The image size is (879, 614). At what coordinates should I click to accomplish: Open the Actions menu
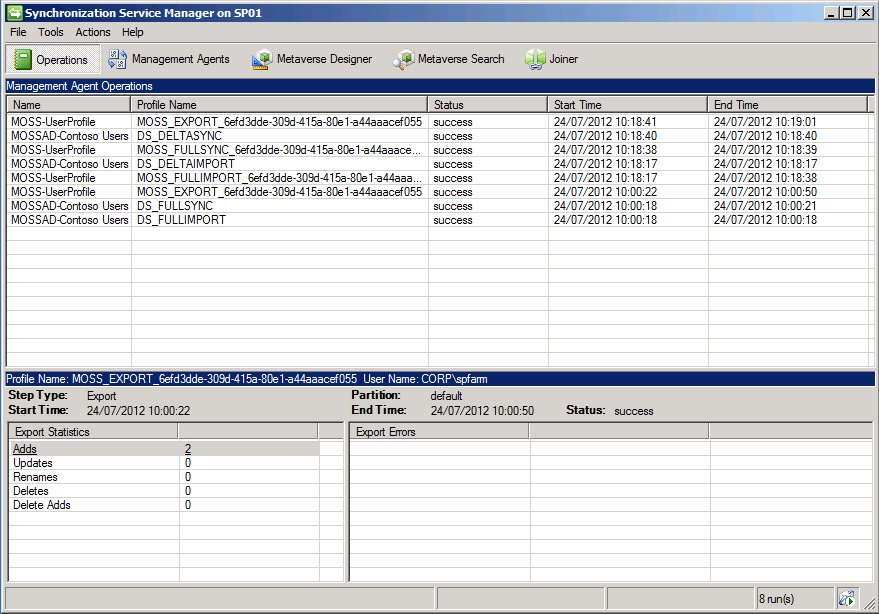(93, 32)
